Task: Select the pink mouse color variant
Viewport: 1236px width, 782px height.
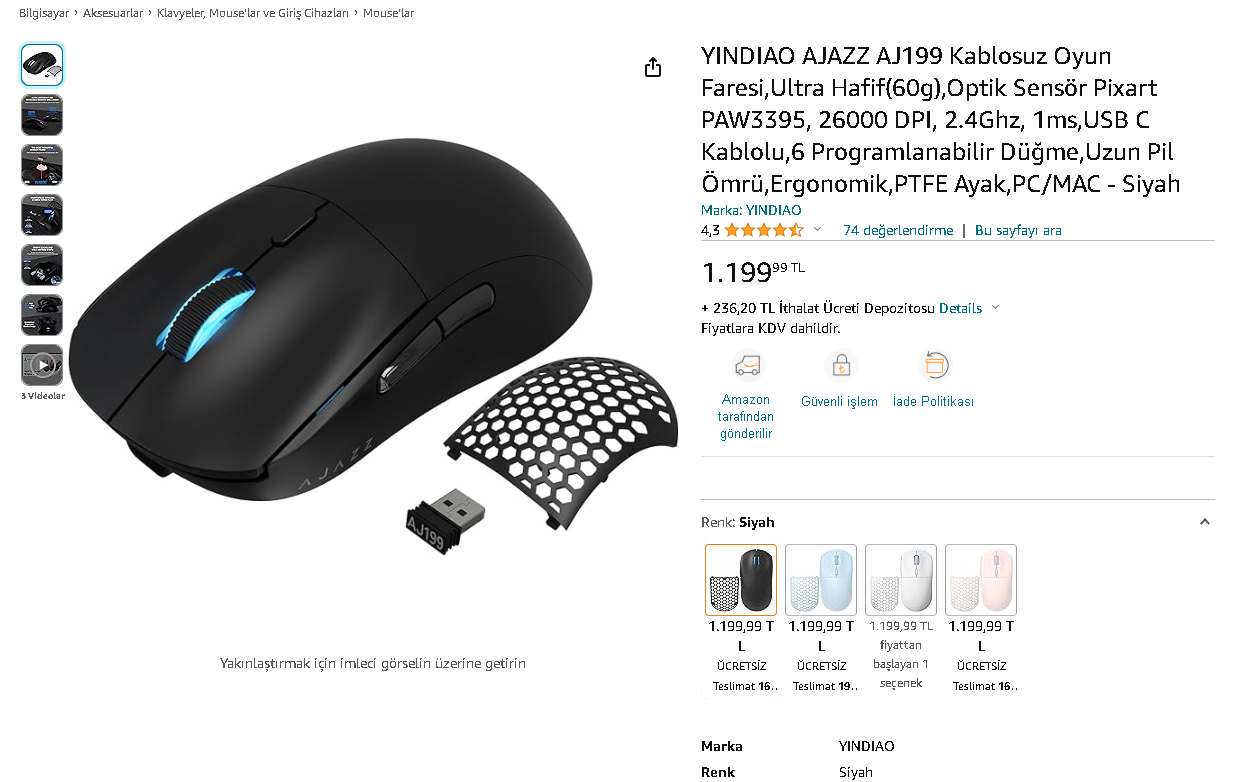Action: [981, 580]
